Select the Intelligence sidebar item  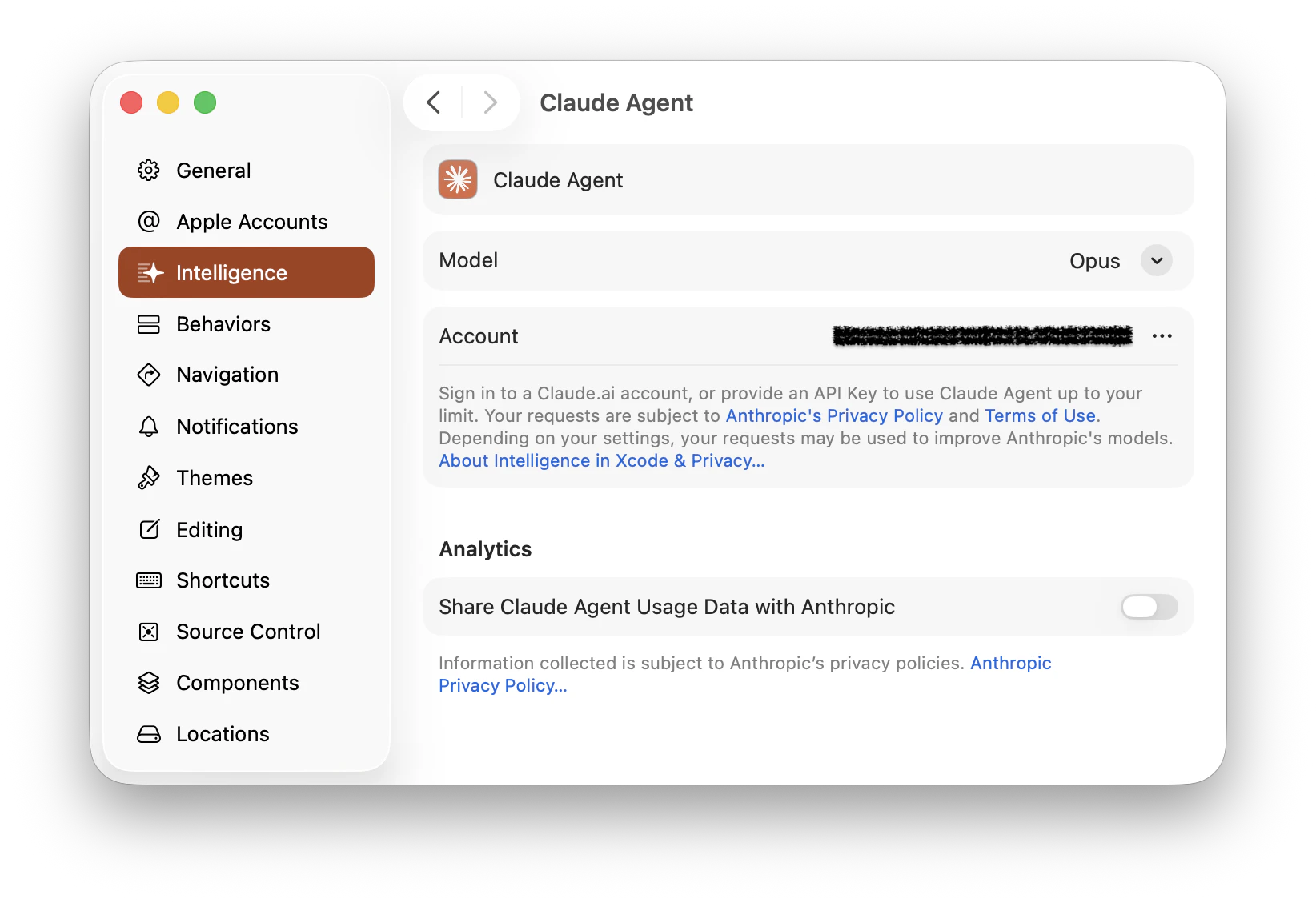[x=247, y=272]
